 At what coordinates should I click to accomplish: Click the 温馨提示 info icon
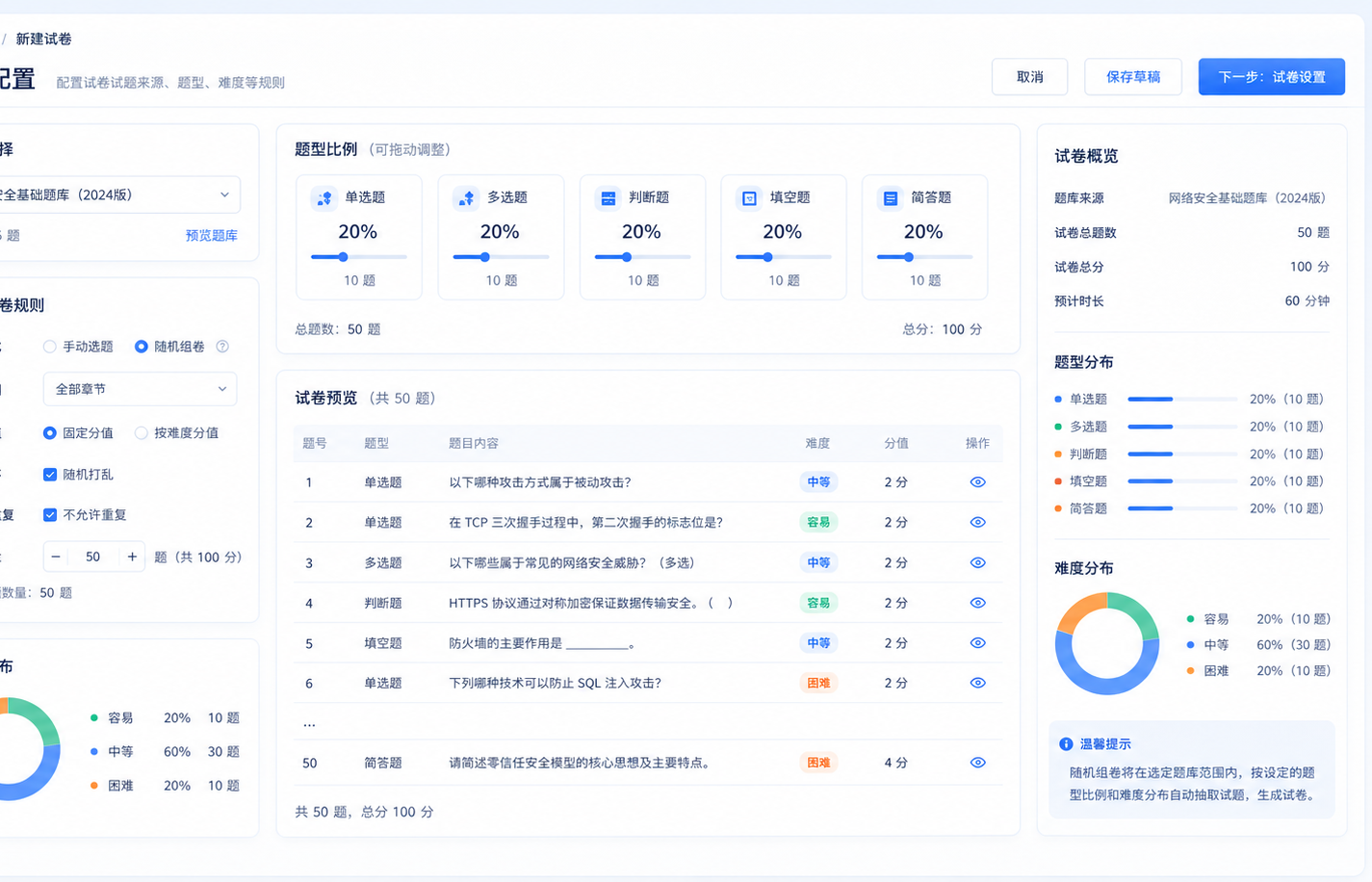1066,744
